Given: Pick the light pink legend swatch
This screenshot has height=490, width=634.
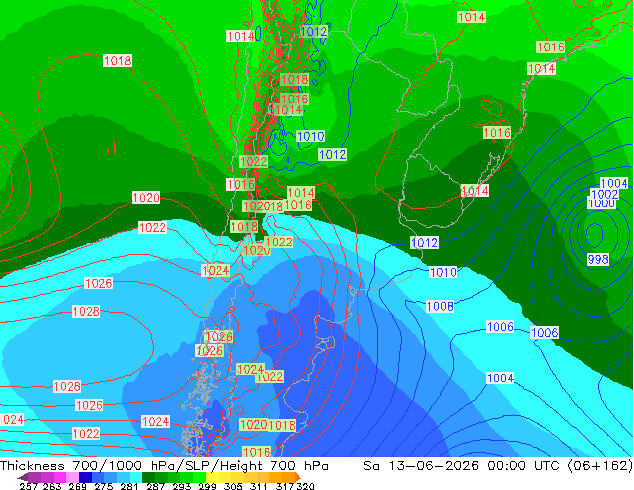Looking at the screenshot, I should (x=72, y=477).
